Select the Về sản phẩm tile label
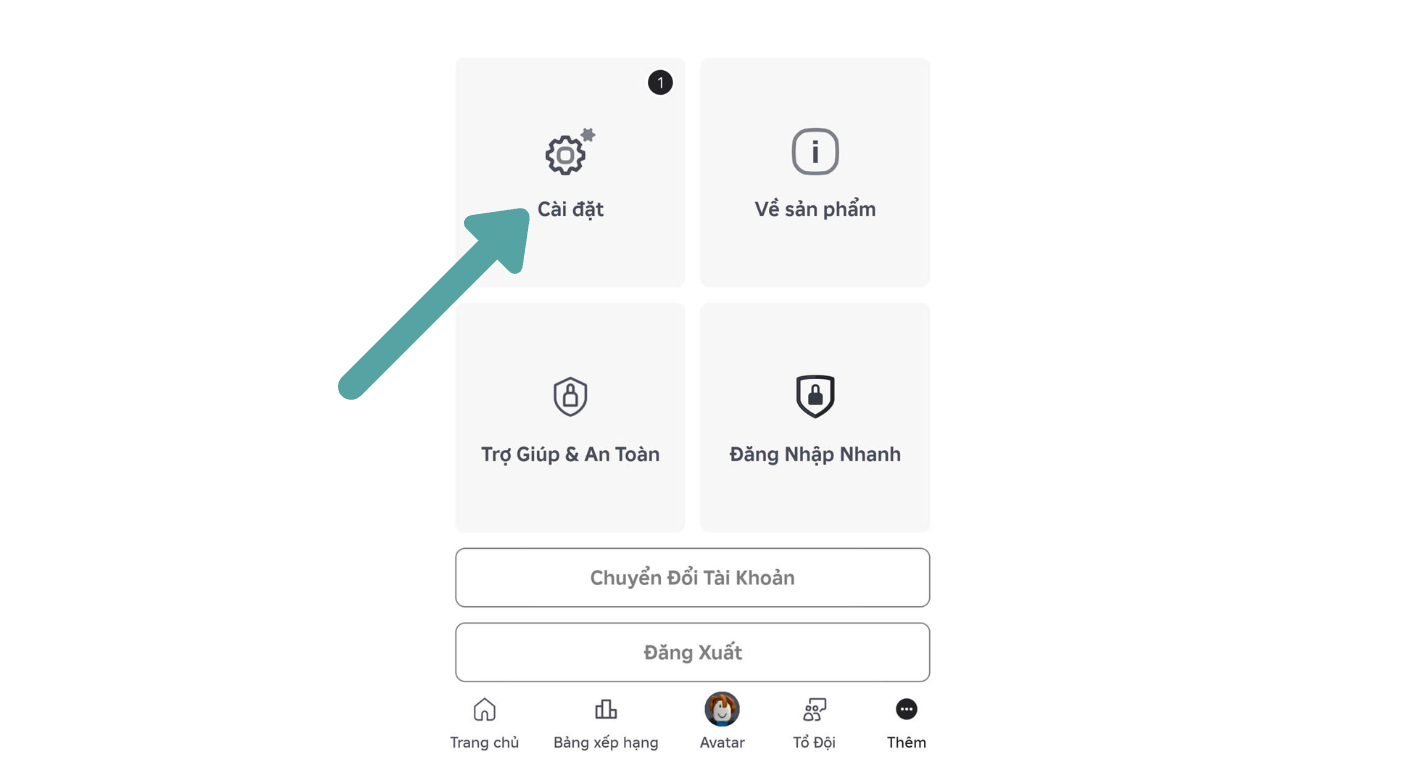The height and width of the screenshot is (776, 1422). point(815,209)
